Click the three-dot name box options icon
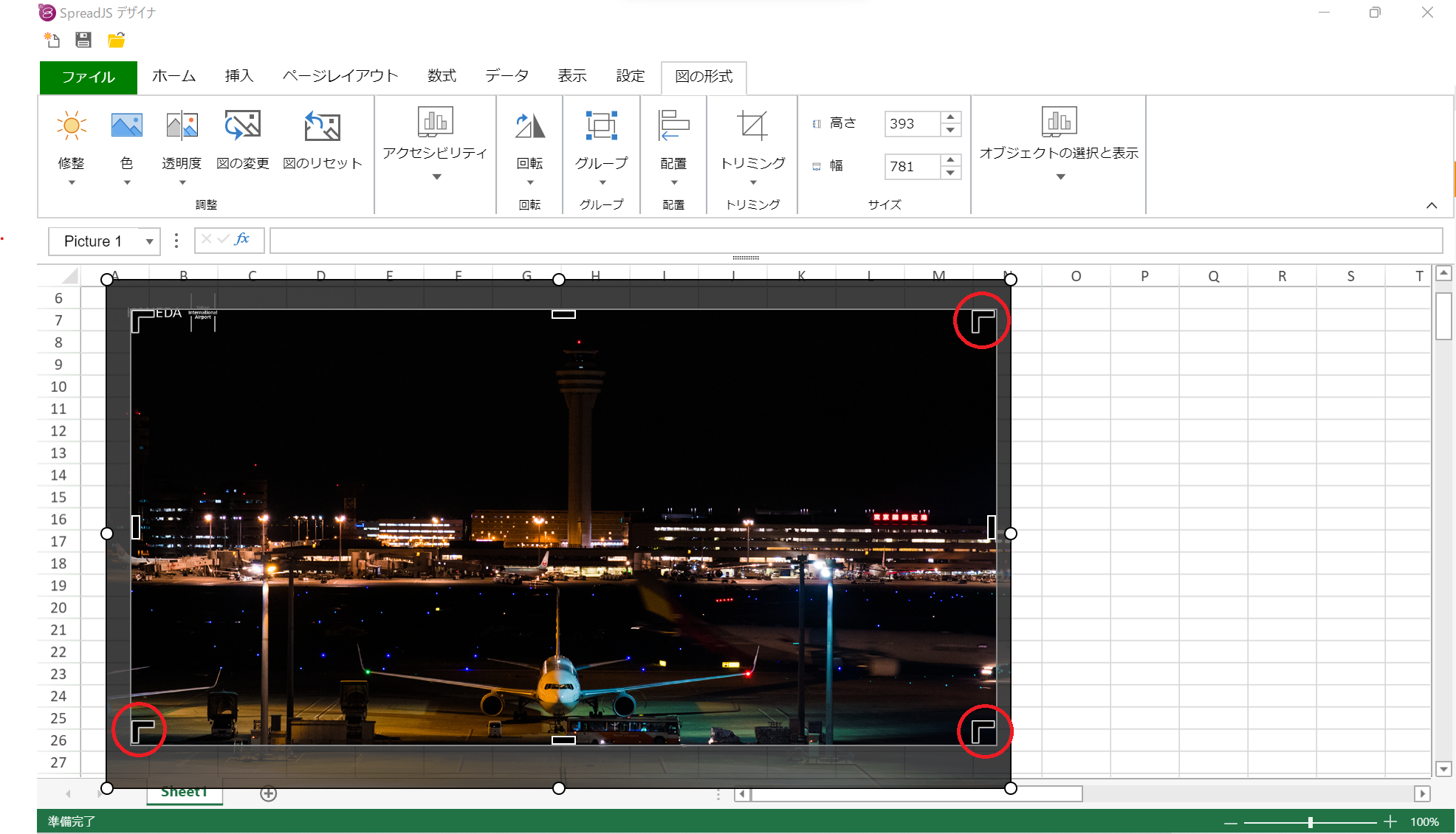This screenshot has height=834, width=1456. (x=176, y=241)
